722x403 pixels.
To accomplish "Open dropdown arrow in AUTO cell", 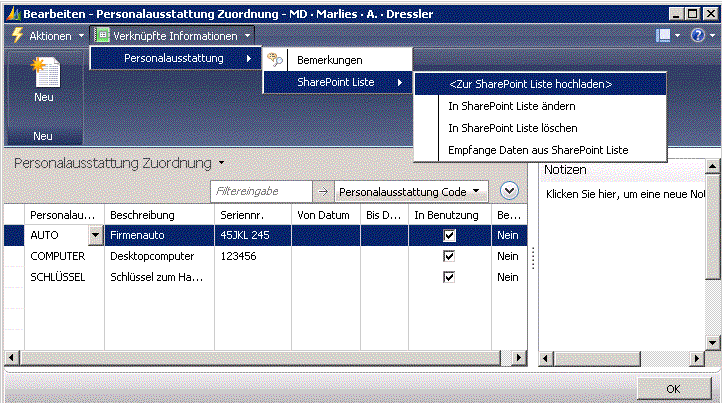I will click(95, 236).
